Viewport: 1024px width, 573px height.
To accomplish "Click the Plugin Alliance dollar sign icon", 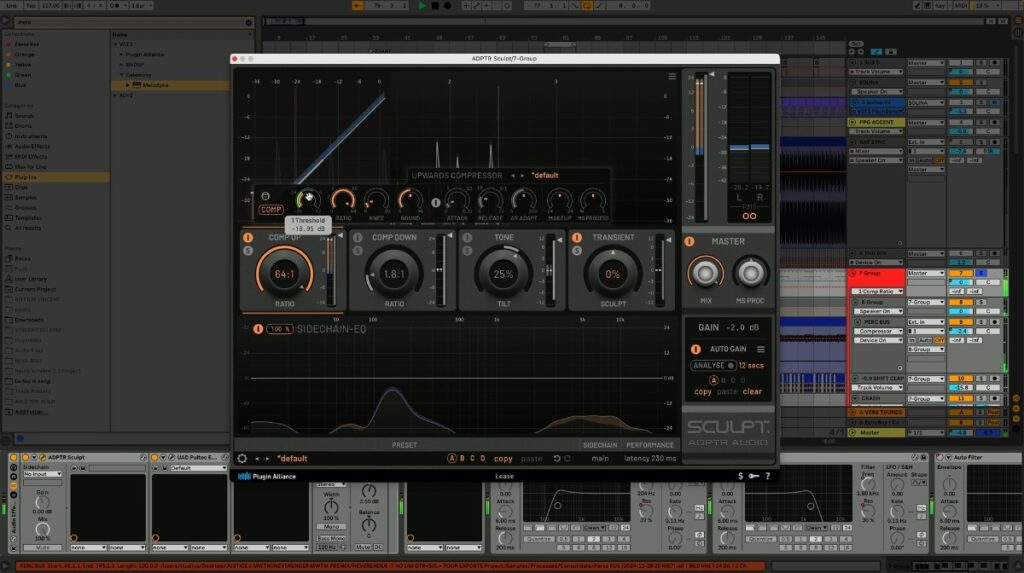I will [x=740, y=476].
